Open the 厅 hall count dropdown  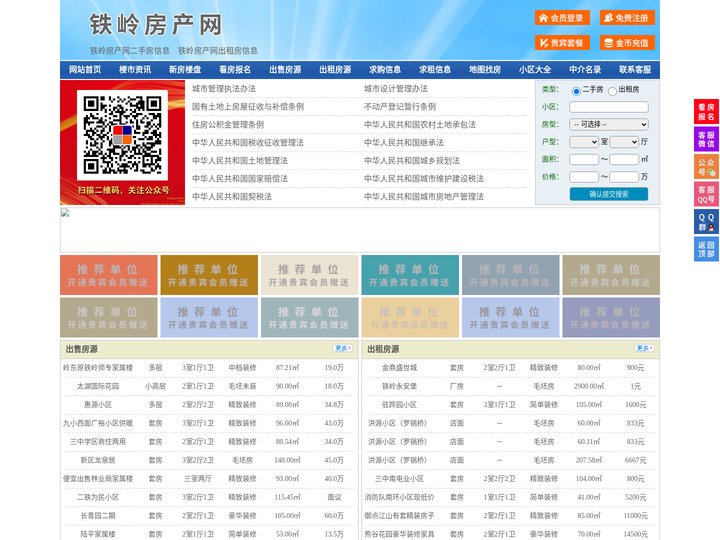(x=624, y=142)
